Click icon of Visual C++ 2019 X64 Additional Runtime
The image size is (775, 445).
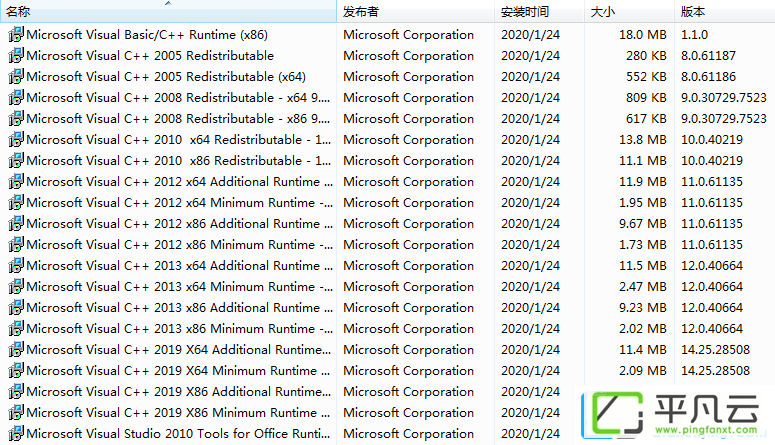click(x=16, y=350)
